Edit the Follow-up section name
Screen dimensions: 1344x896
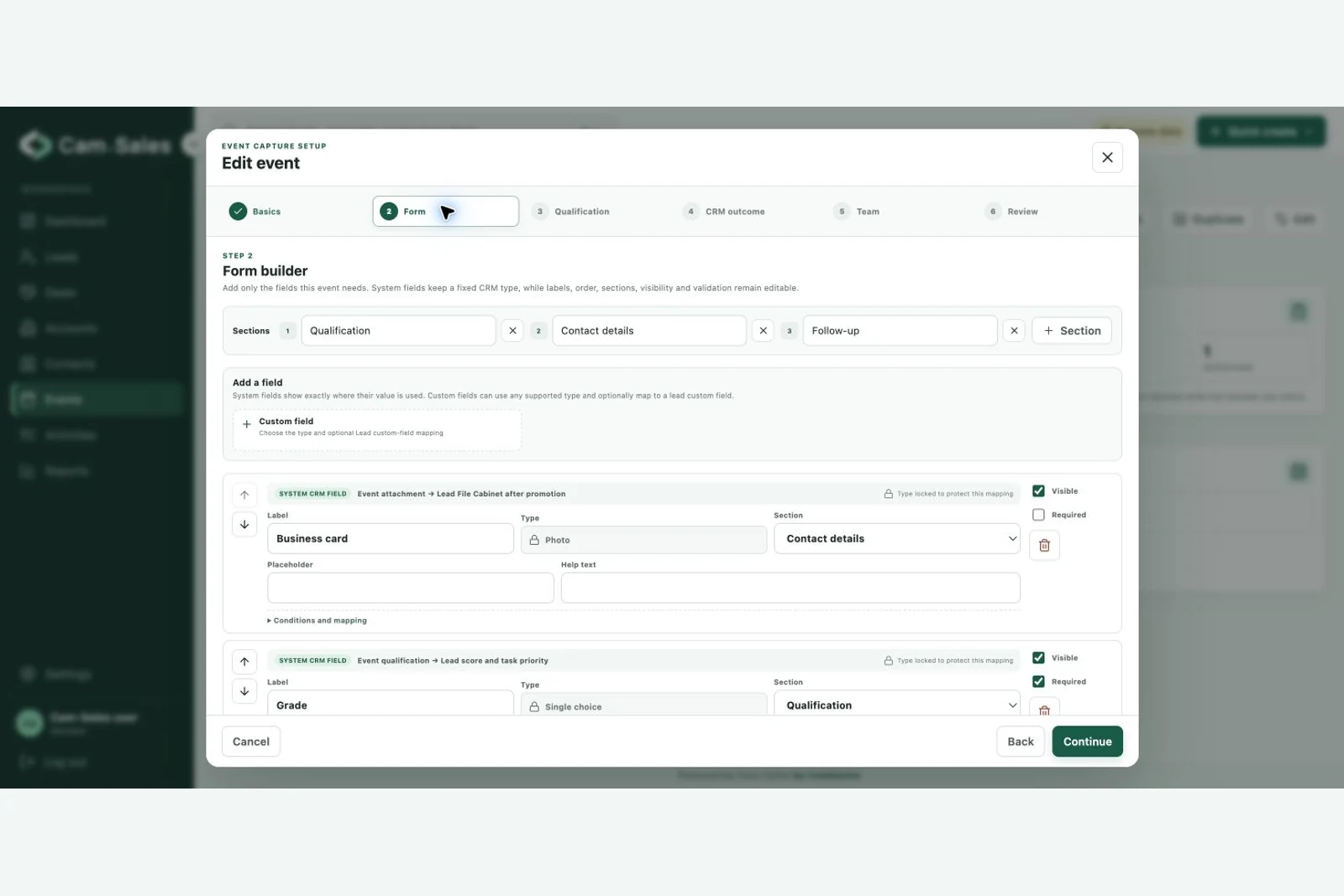[x=900, y=331]
